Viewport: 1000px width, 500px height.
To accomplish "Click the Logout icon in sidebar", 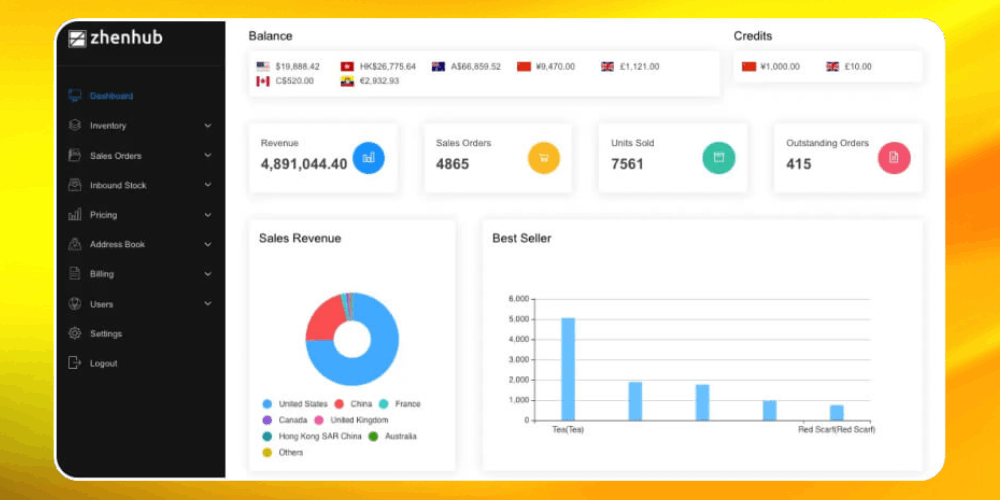I will click(x=75, y=363).
